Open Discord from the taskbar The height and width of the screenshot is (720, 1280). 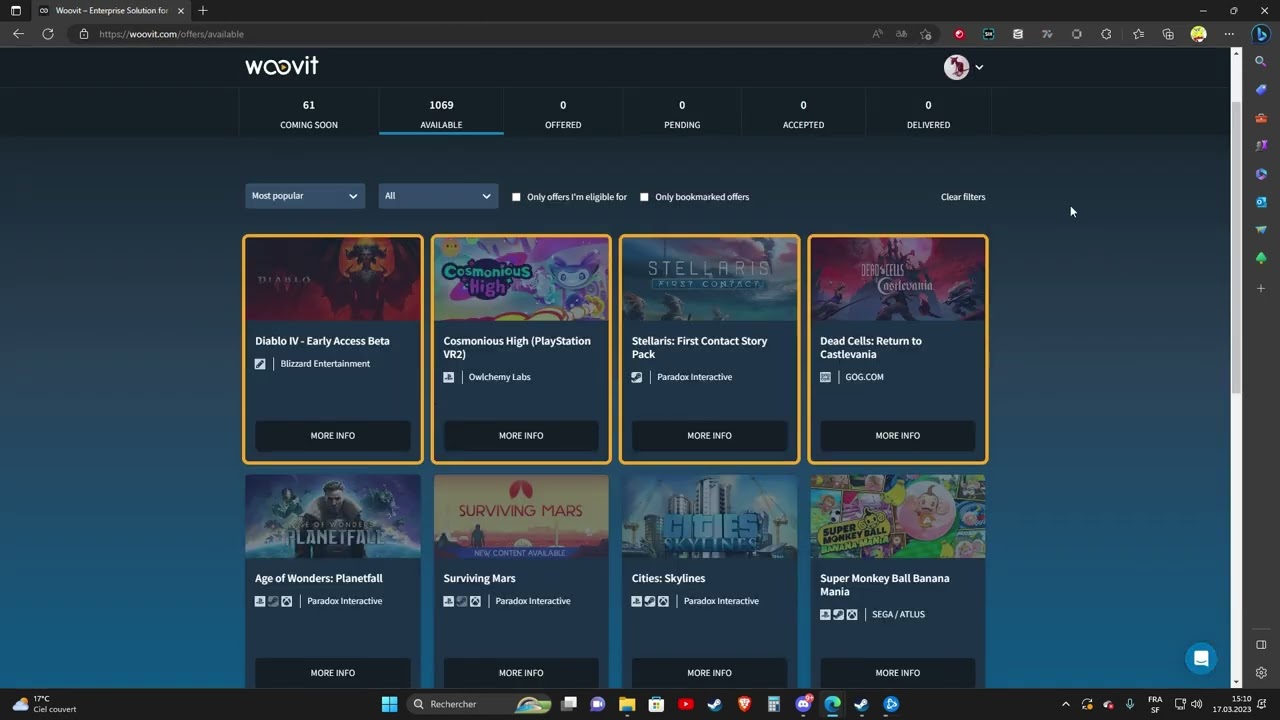point(803,704)
